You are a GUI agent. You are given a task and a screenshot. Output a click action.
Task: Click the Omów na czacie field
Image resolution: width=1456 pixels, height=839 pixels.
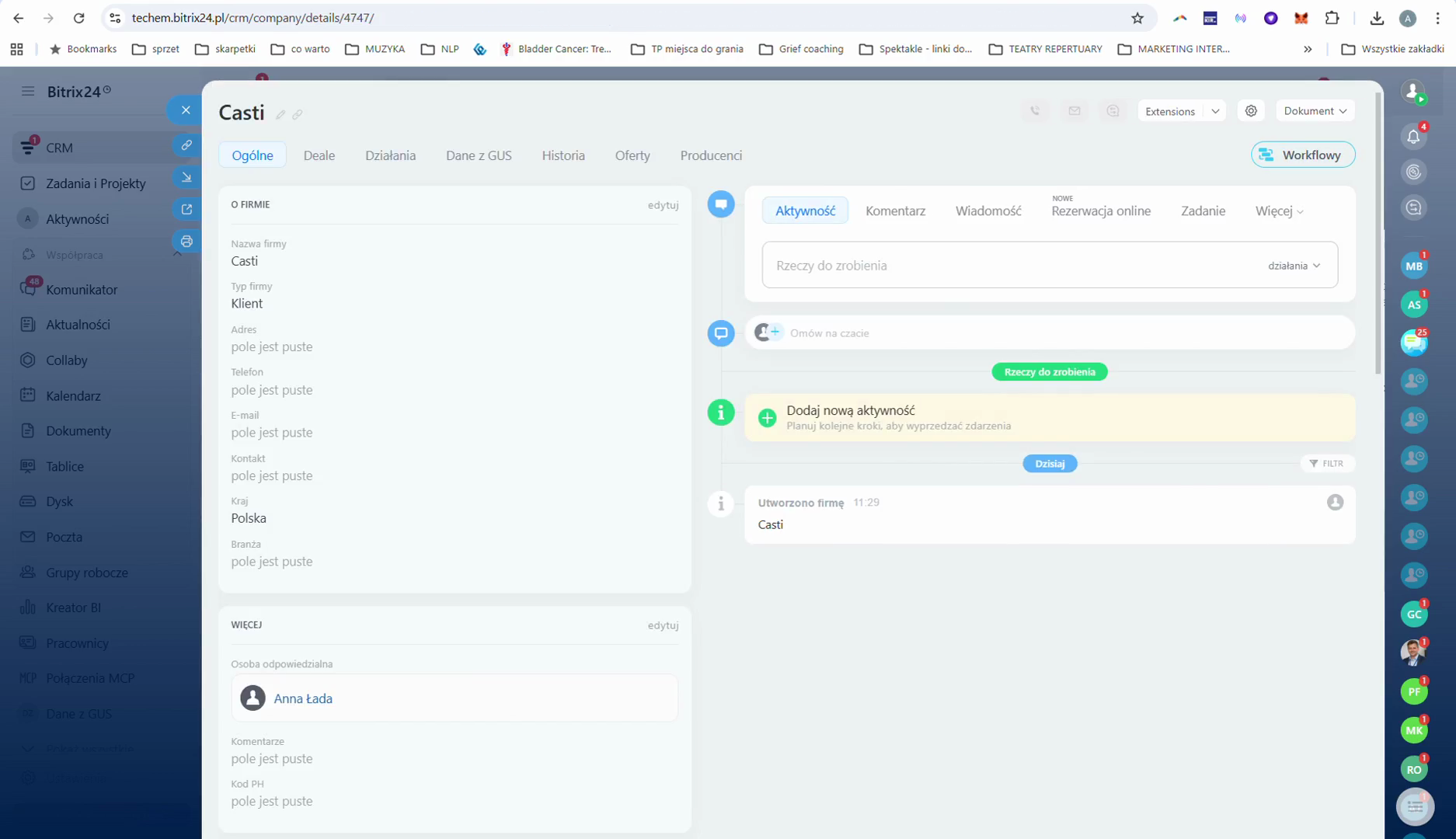(1050, 333)
